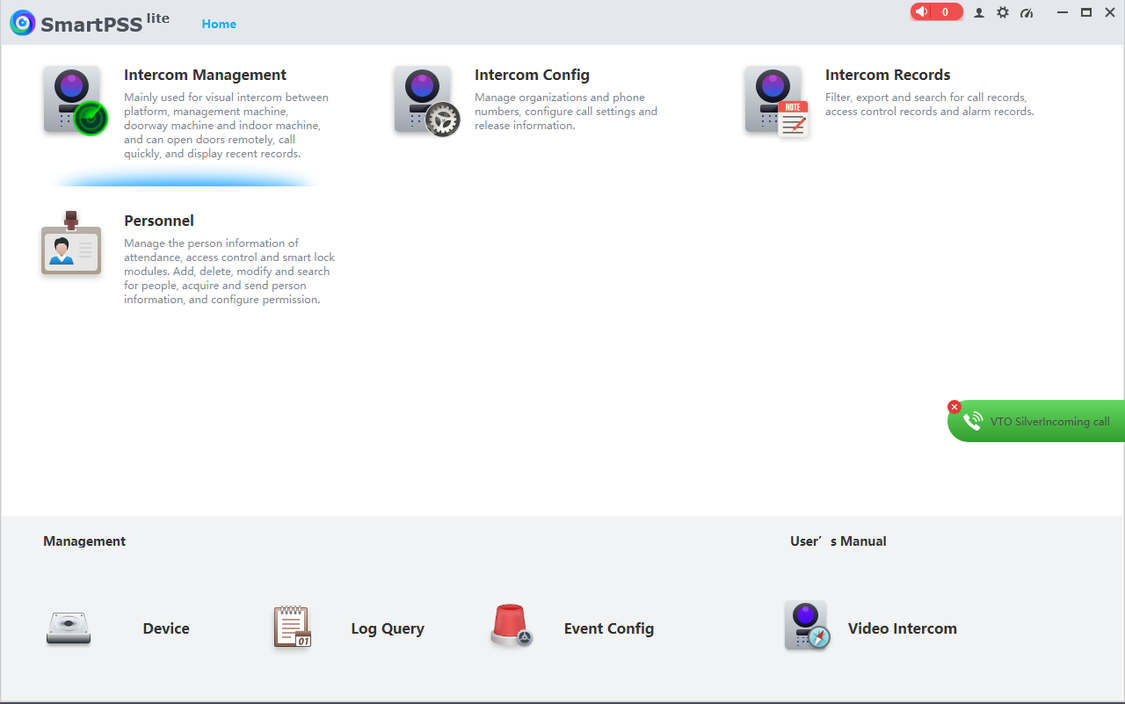Minimize the SmartPSS window
The height and width of the screenshot is (704, 1125).
[1062, 12]
